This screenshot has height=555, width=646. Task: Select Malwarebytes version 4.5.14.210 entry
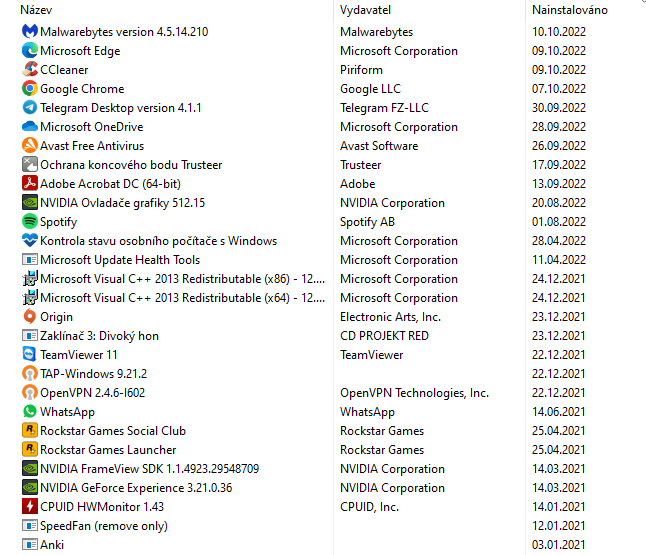coord(124,32)
